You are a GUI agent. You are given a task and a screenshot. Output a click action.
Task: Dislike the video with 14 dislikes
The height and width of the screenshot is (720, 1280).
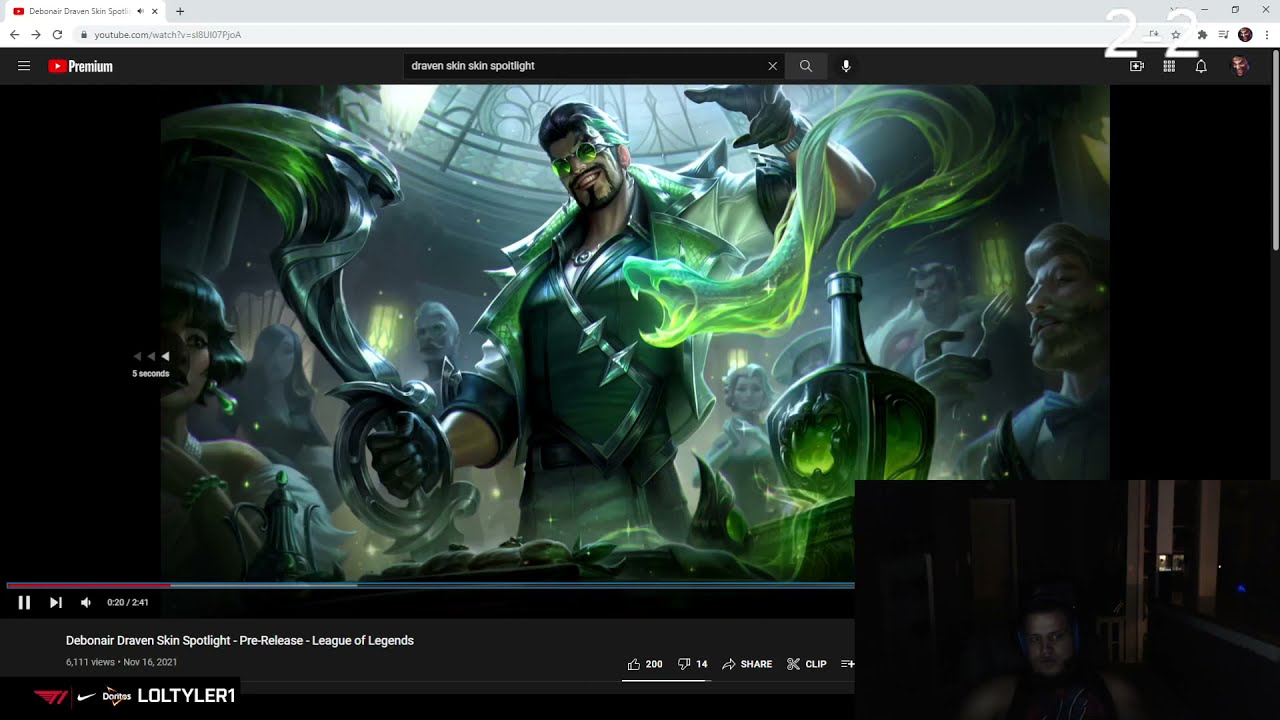pyautogui.click(x=692, y=664)
